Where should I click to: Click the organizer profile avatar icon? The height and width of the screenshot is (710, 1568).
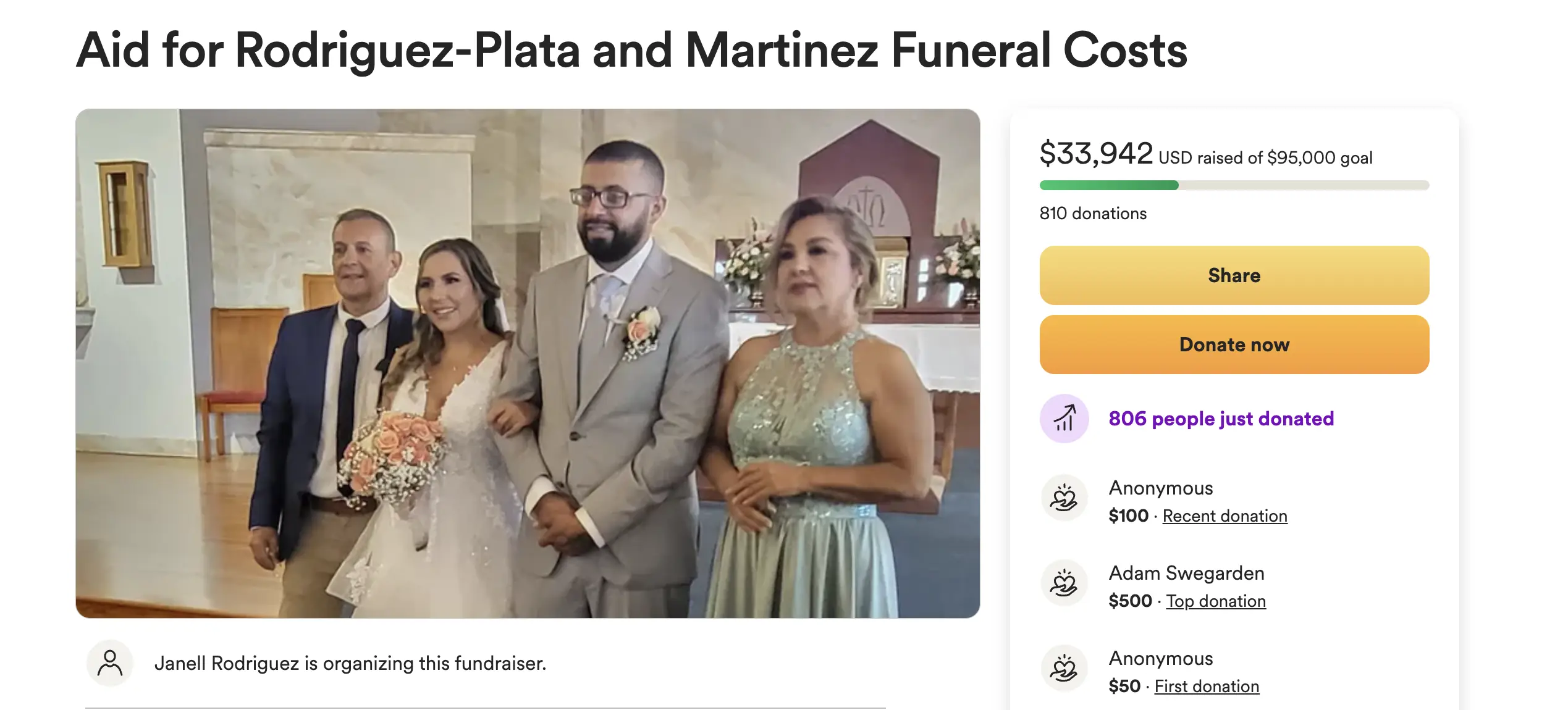(110, 663)
